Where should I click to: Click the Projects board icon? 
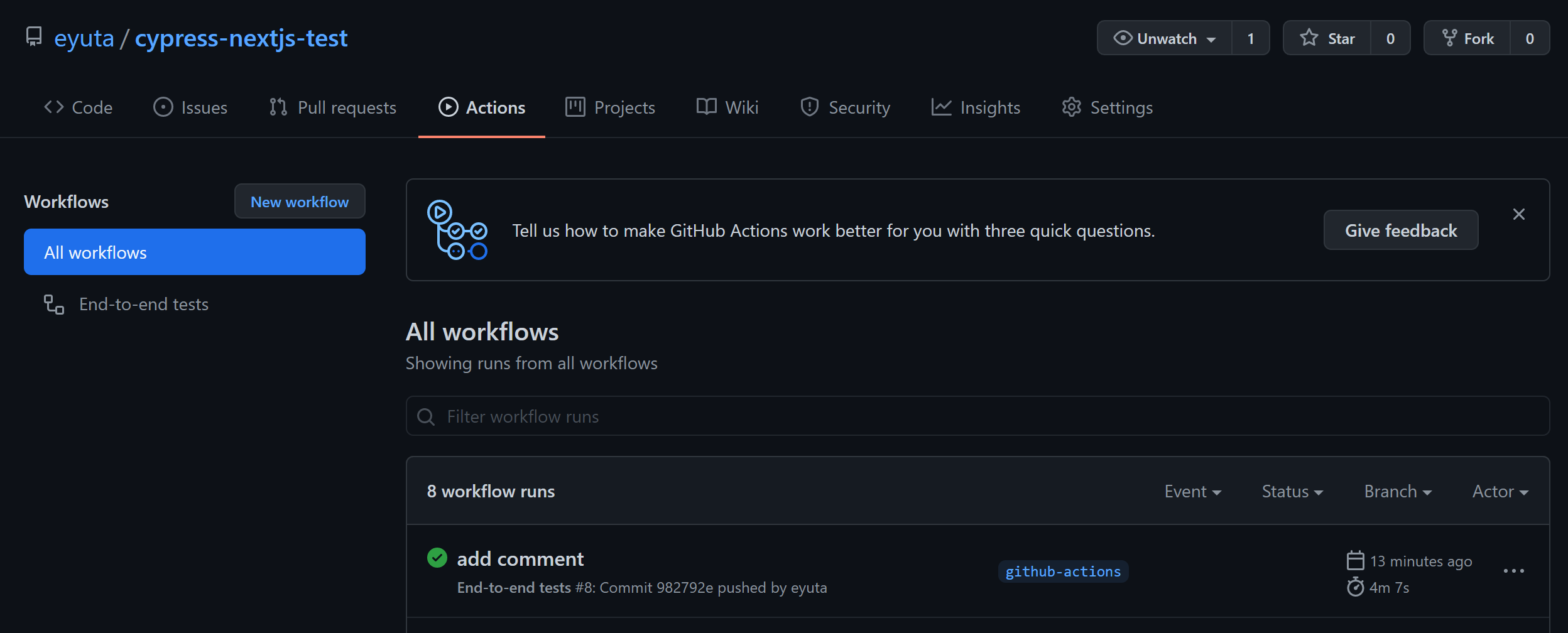pyautogui.click(x=575, y=107)
